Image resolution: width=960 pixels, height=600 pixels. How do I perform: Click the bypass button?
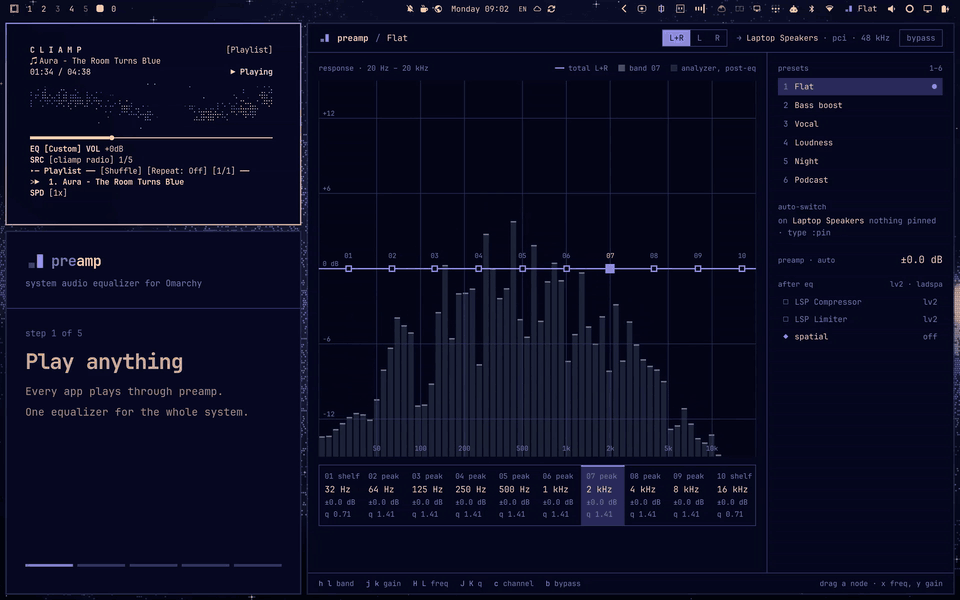[920, 38]
